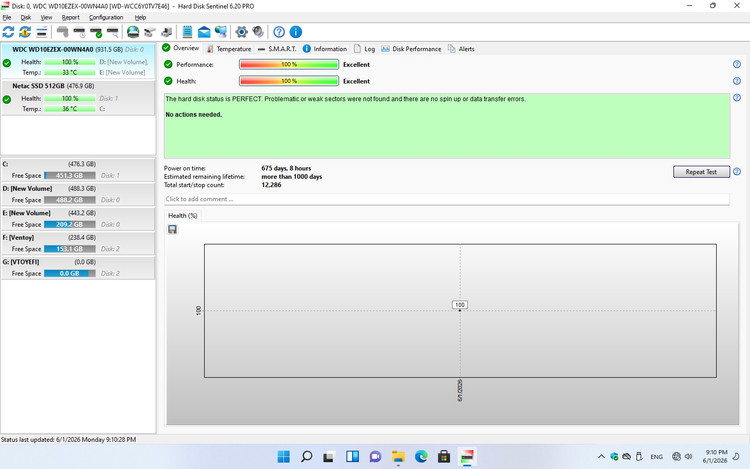
Task: Click the save diskette icon above health chart
Action: [173, 229]
